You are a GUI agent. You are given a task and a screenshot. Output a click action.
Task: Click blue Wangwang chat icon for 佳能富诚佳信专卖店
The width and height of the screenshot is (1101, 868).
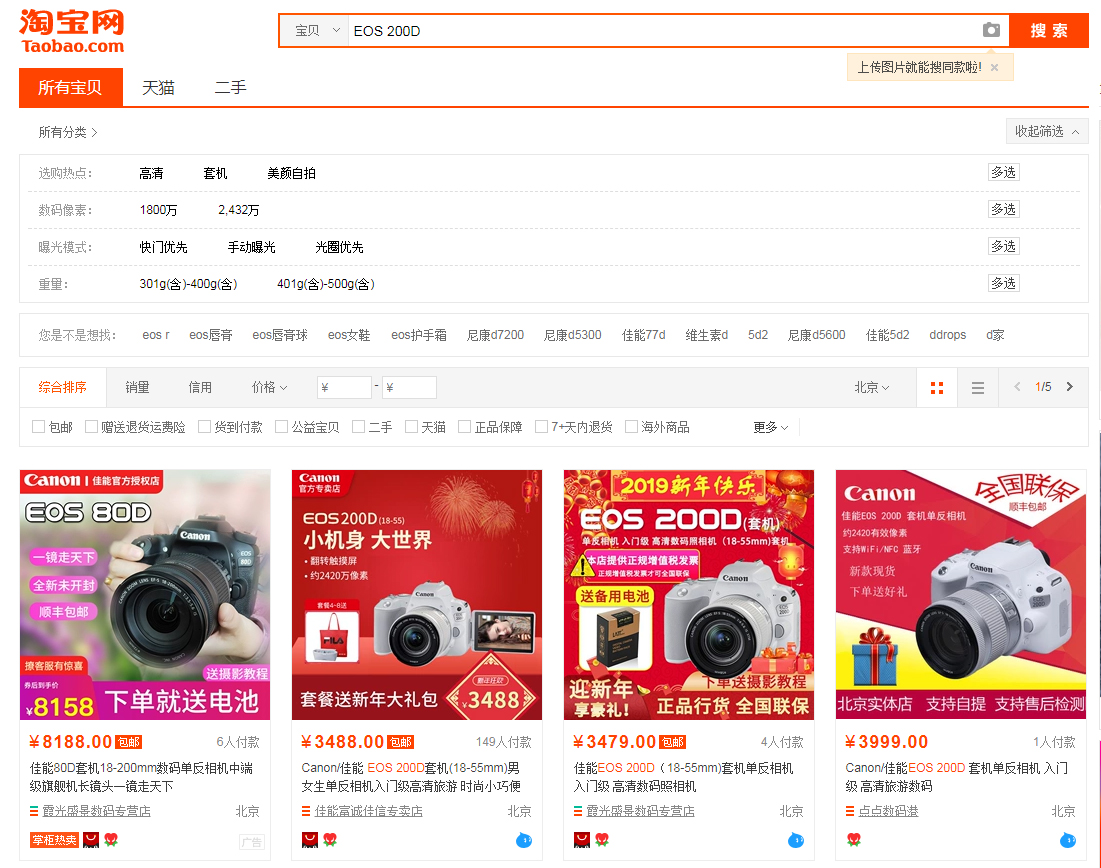pyautogui.click(x=524, y=840)
